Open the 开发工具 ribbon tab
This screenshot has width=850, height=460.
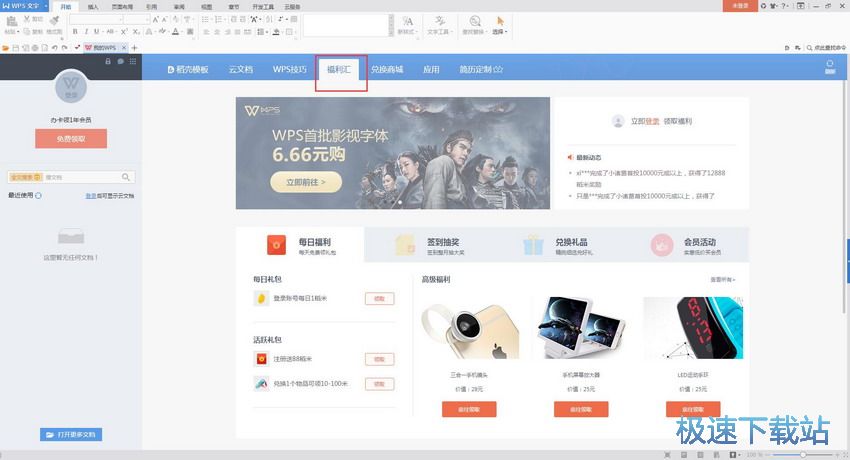point(262,7)
